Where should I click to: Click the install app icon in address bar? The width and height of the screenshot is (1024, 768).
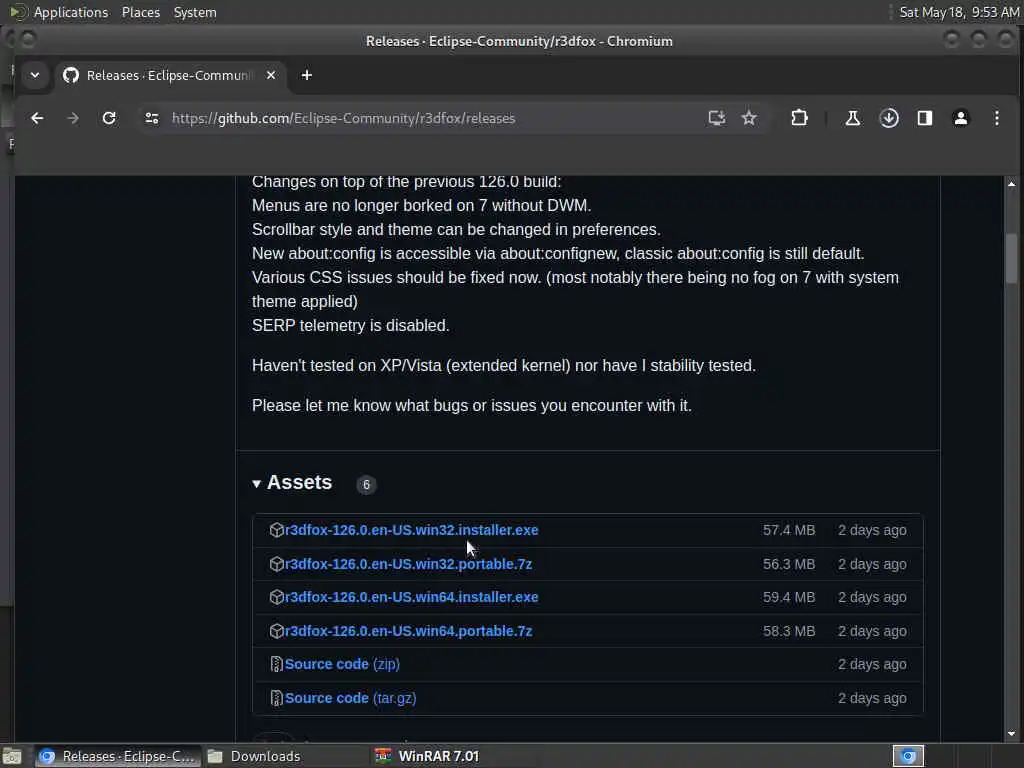tap(716, 118)
